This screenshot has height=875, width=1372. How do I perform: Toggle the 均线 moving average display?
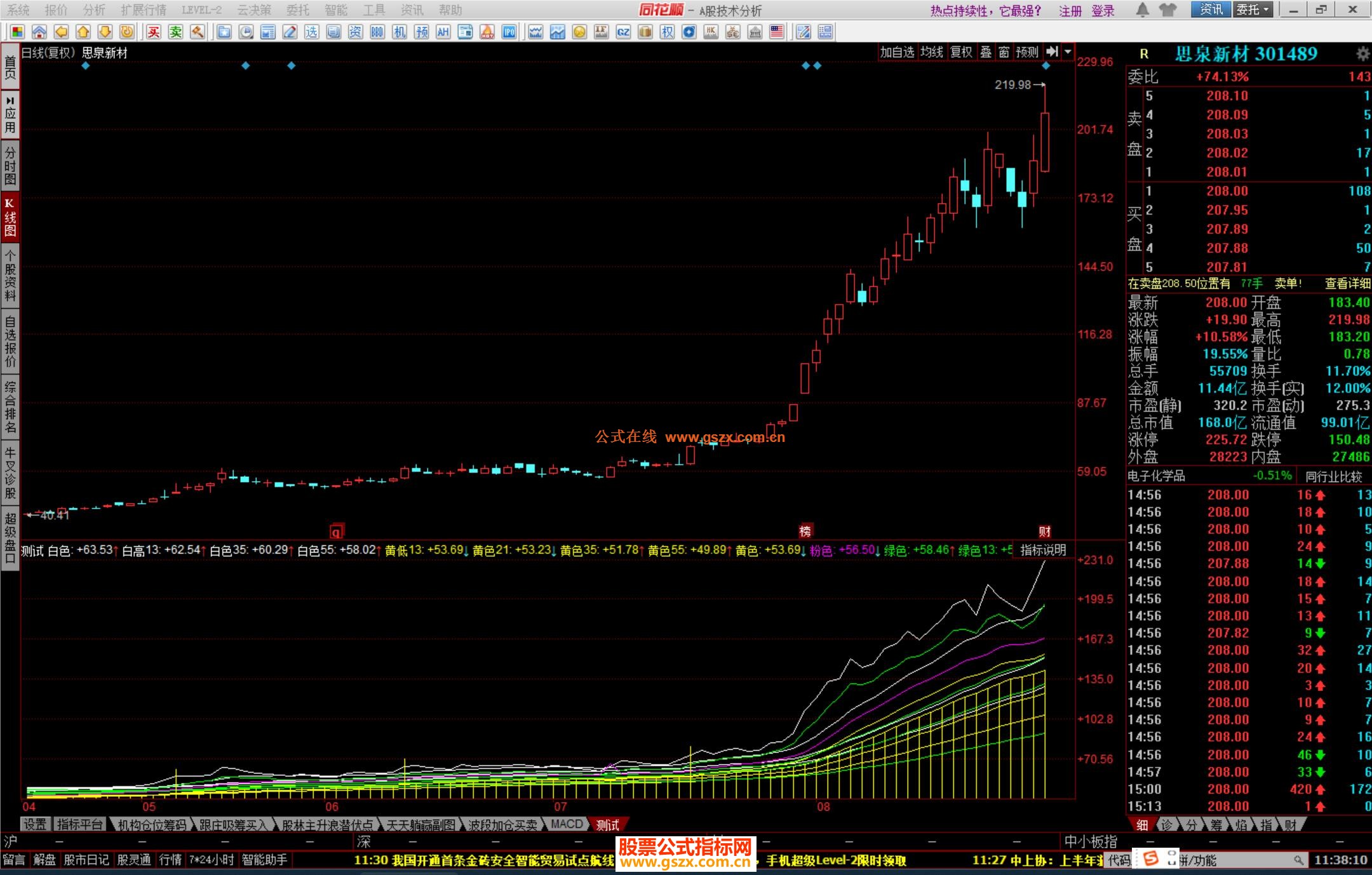click(931, 52)
